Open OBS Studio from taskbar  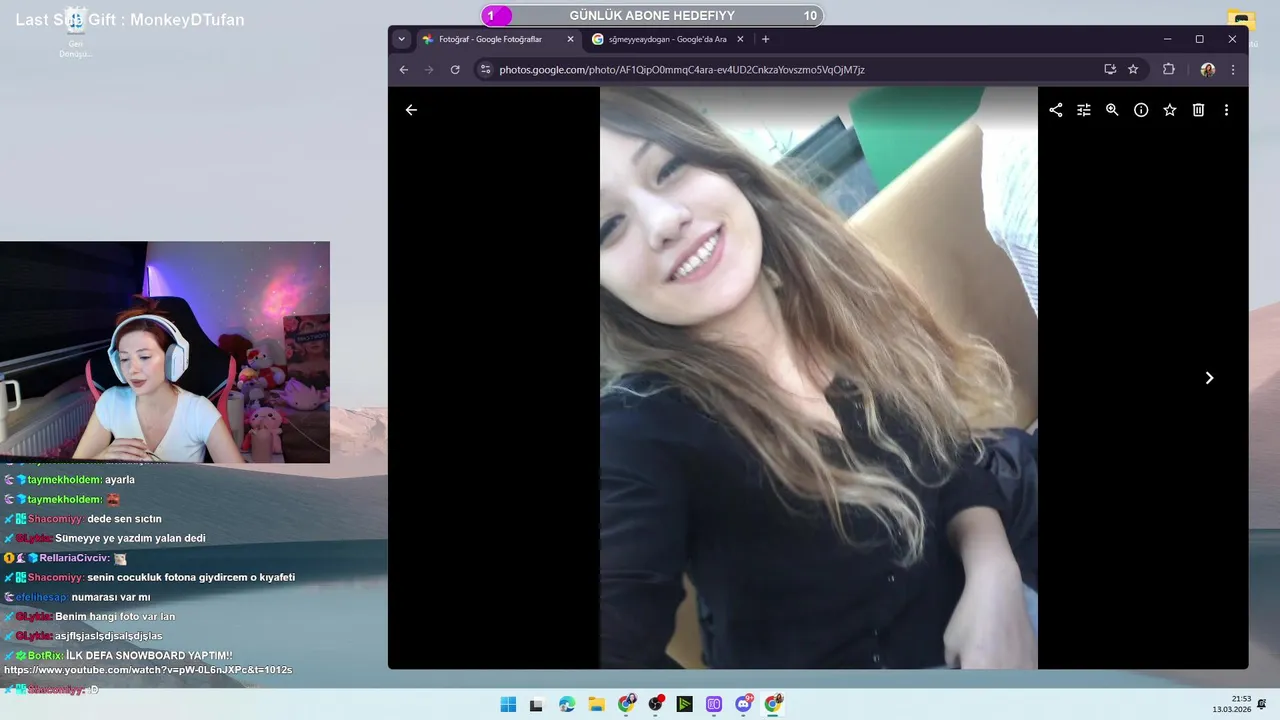[655, 704]
